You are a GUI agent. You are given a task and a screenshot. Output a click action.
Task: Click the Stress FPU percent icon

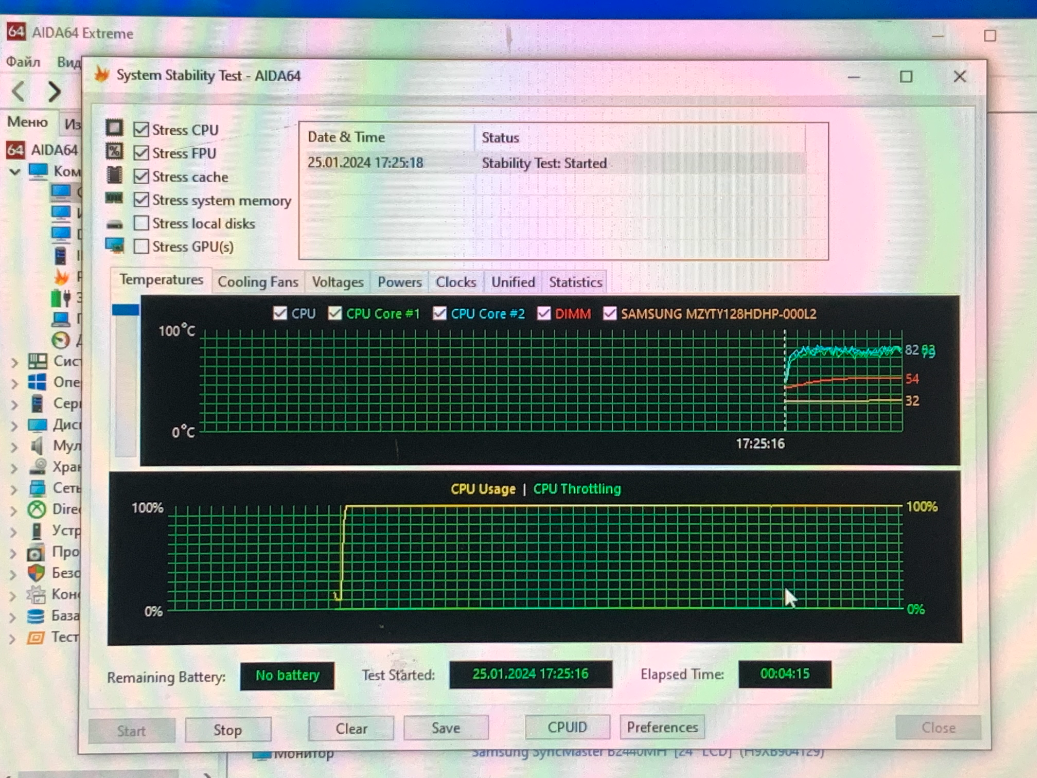tap(114, 151)
